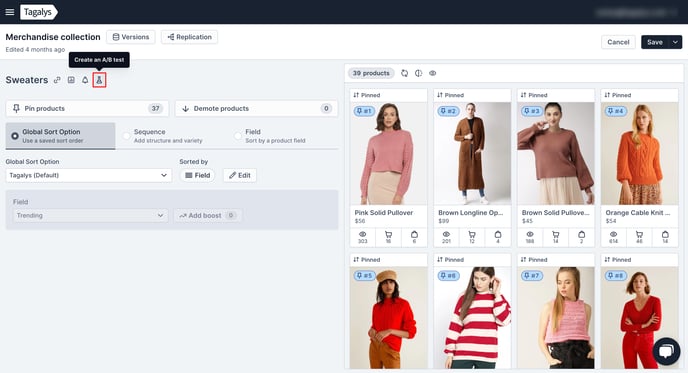Screen dimensions: 688x373
Task: Select the Global Sort Option radio
Action: coord(15,136)
